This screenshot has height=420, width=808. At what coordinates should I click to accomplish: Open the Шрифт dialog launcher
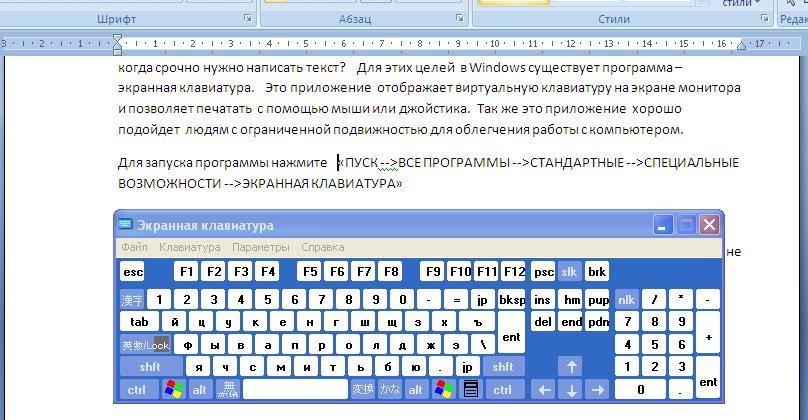click(248, 19)
